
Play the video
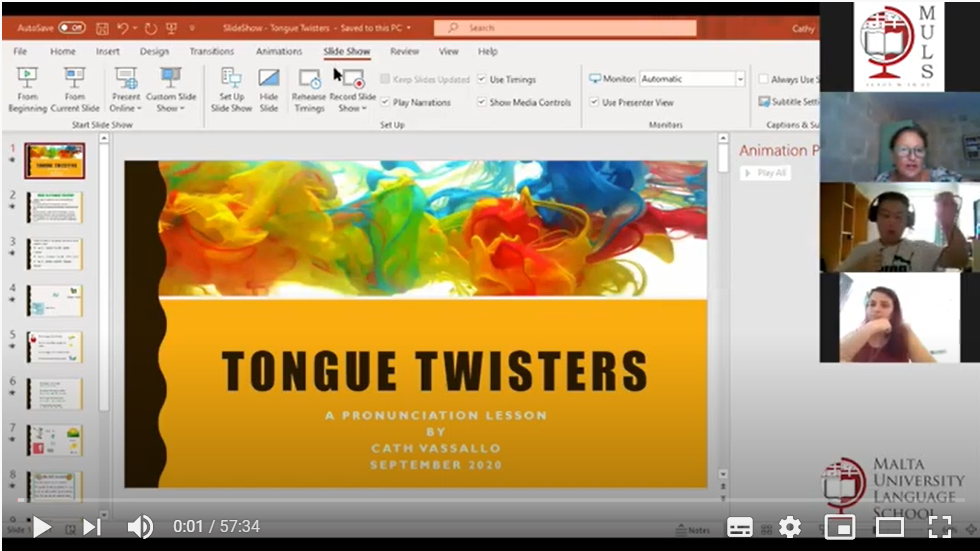[41, 527]
